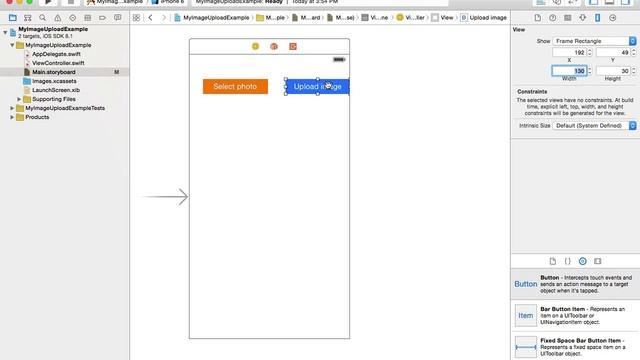Show the Object library
The width and height of the screenshot is (640, 360).
(582, 261)
